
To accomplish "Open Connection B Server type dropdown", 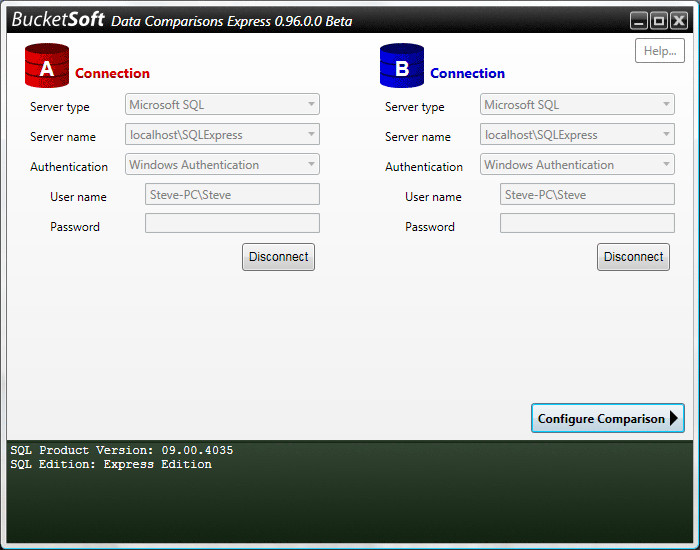I will 577,104.
